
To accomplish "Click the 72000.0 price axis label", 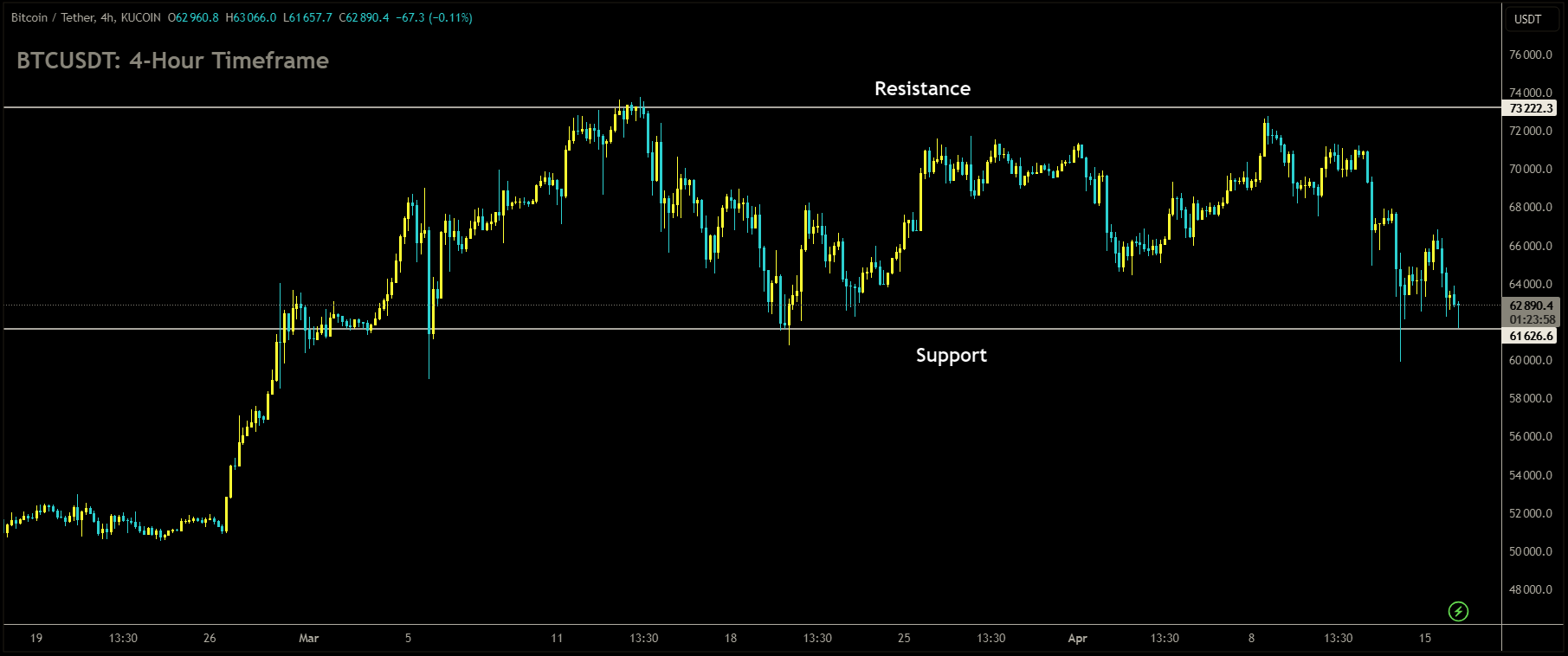I will click(x=1531, y=131).
